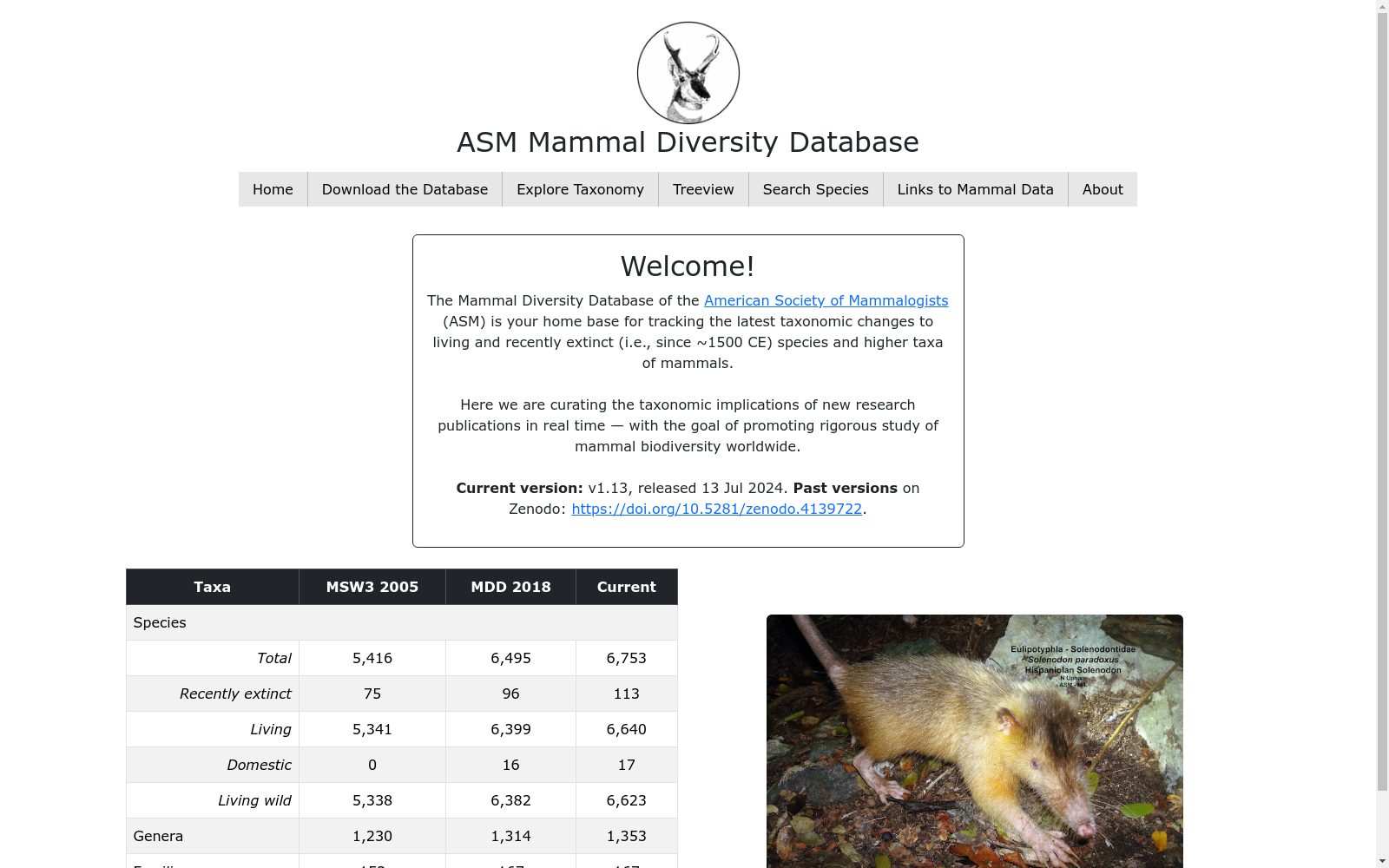Click the MDD recently extinct value 96

(510, 694)
